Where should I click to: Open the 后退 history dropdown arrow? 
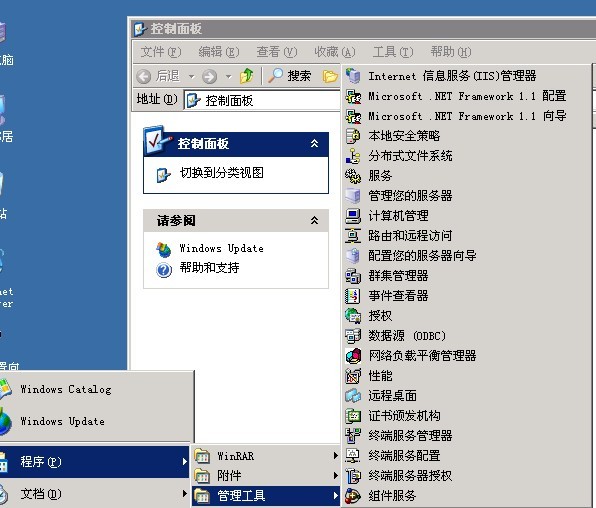[x=192, y=76]
